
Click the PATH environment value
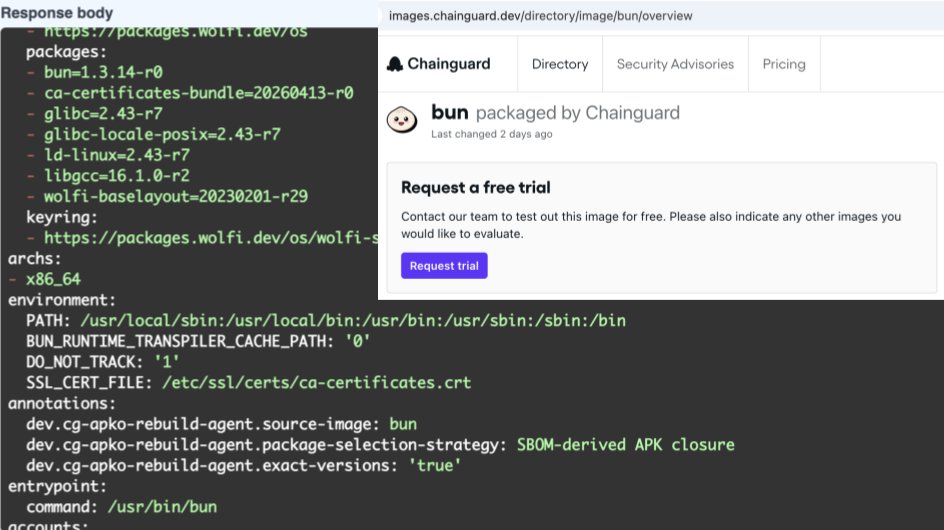click(353, 321)
